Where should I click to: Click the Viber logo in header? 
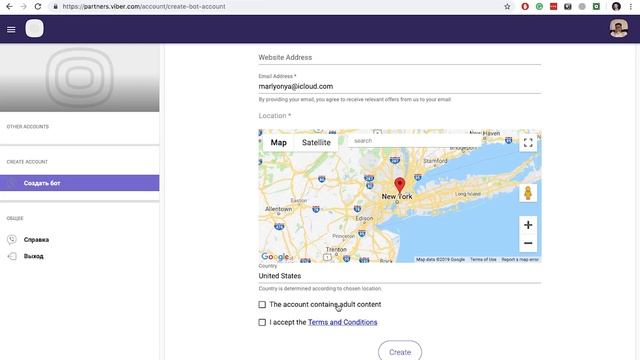34,29
